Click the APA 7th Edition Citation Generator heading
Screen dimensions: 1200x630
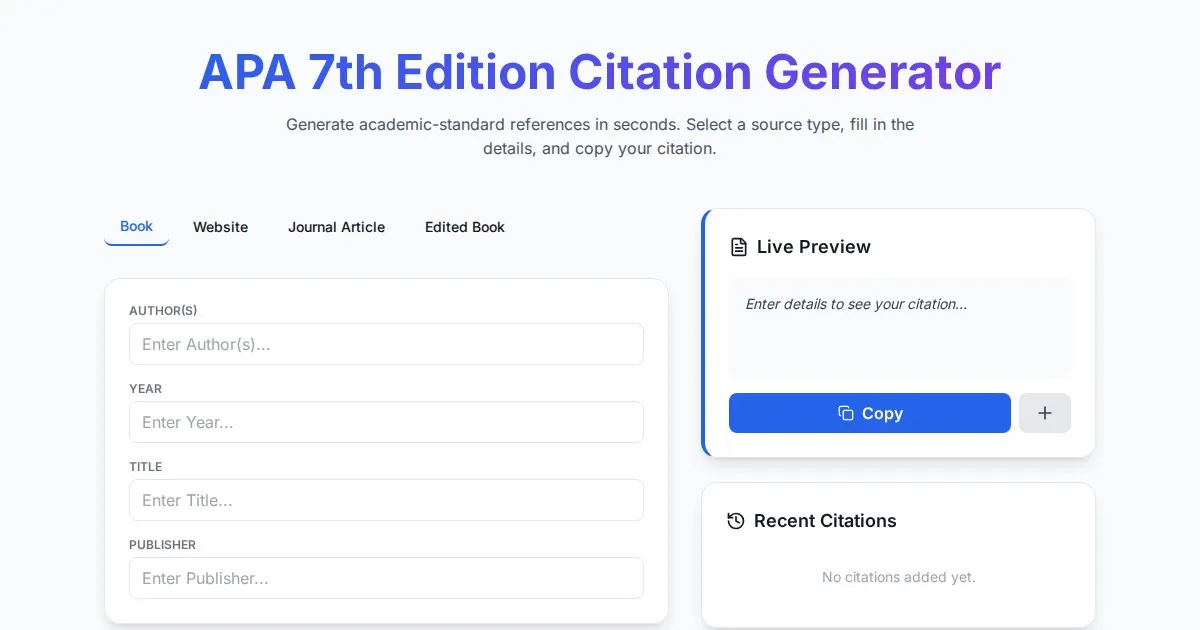(600, 73)
